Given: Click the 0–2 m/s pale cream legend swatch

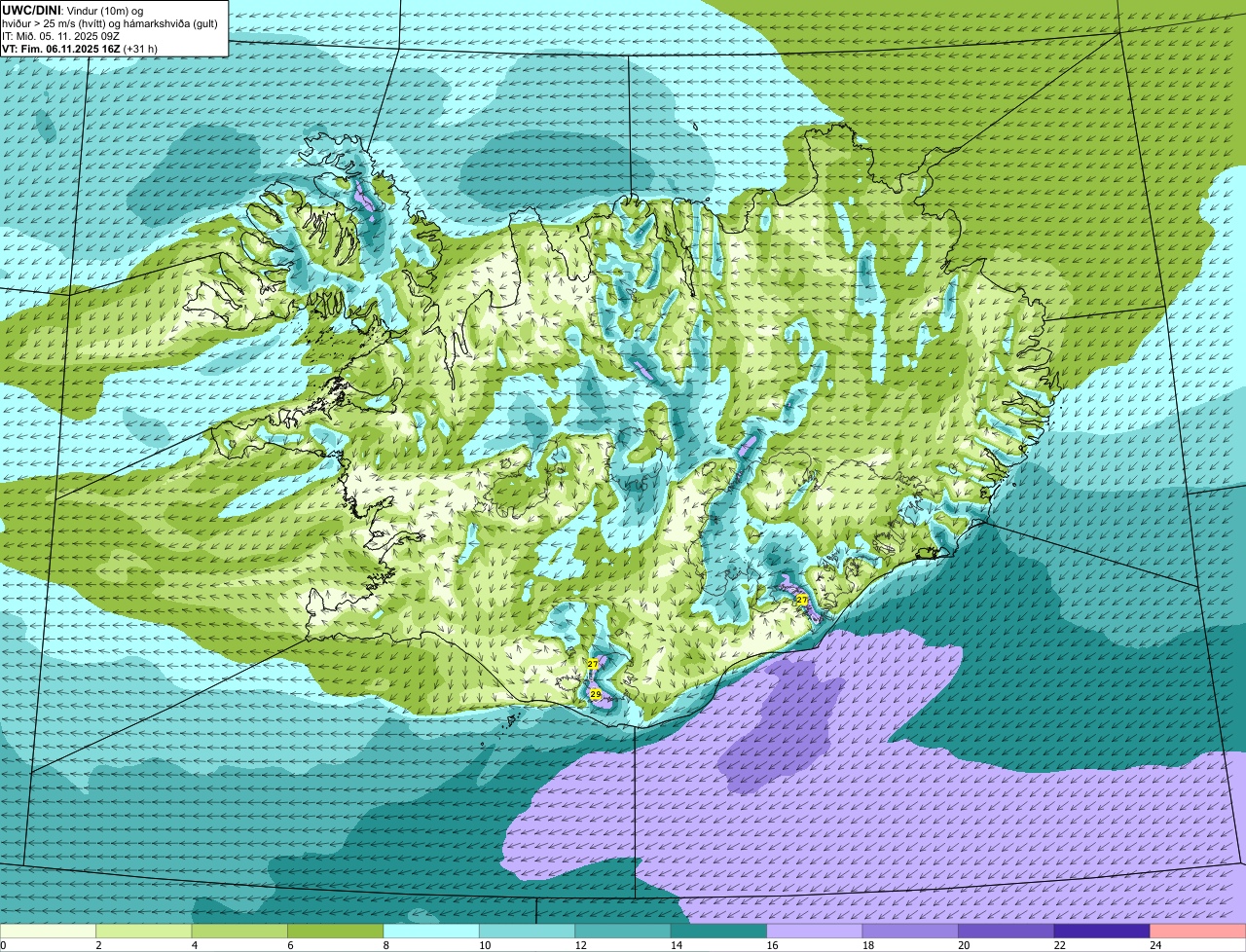Looking at the screenshot, I should pos(48,931).
